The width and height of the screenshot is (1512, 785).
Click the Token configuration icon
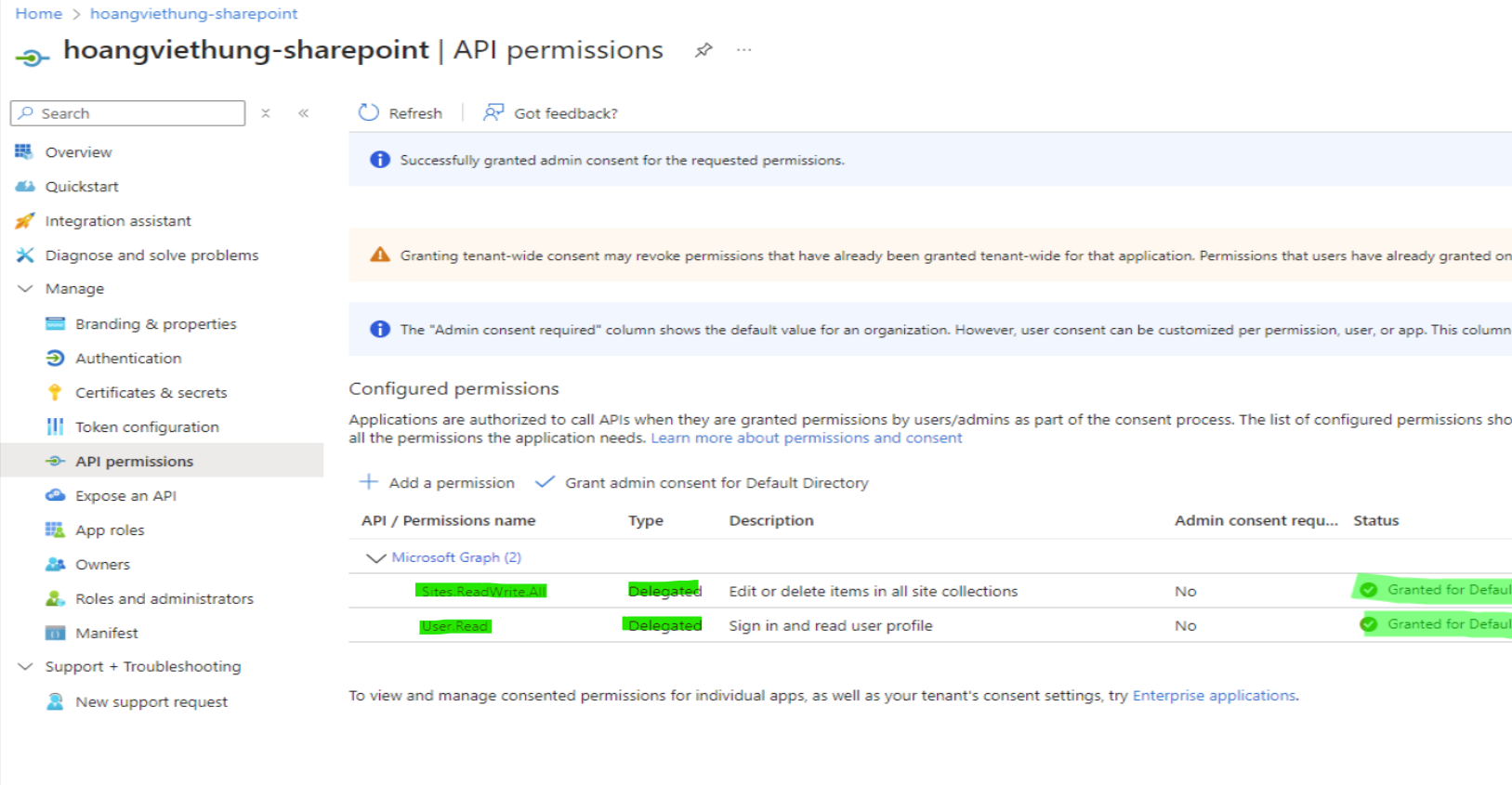click(x=56, y=426)
